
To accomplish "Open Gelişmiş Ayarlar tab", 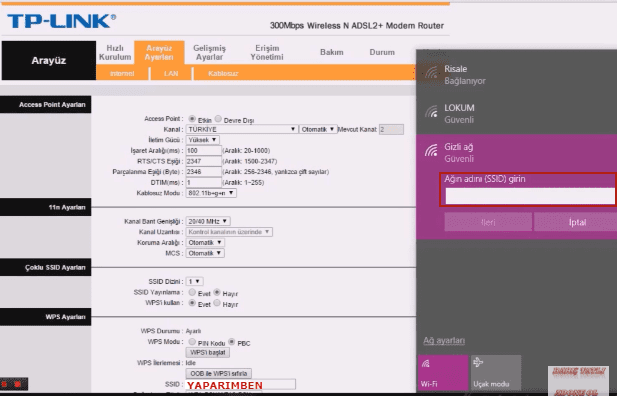I will 209,52.
